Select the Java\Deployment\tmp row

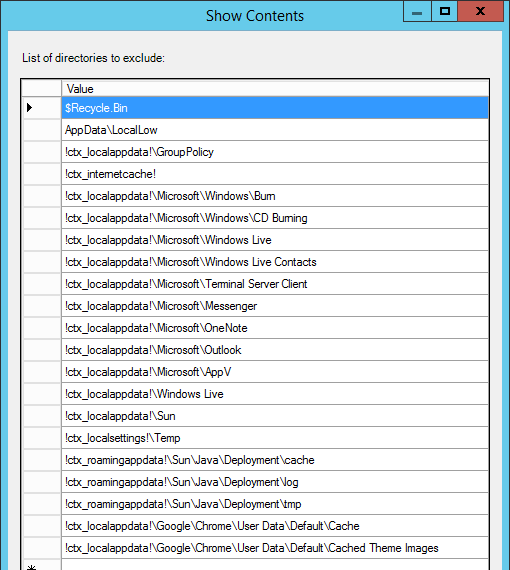[275, 504]
